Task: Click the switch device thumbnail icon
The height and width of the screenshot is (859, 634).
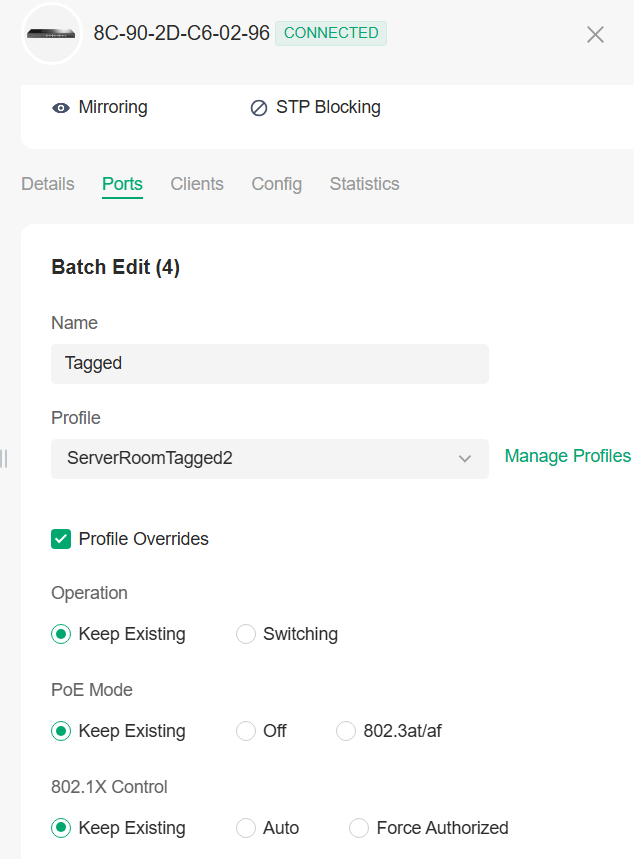Action: 51,33
